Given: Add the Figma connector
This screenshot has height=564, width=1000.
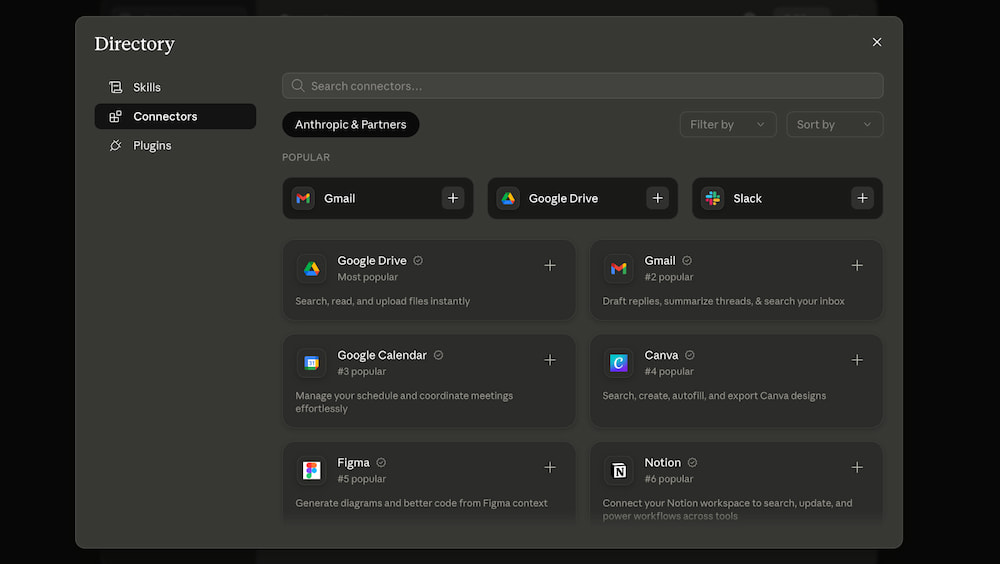Looking at the screenshot, I should (550, 468).
